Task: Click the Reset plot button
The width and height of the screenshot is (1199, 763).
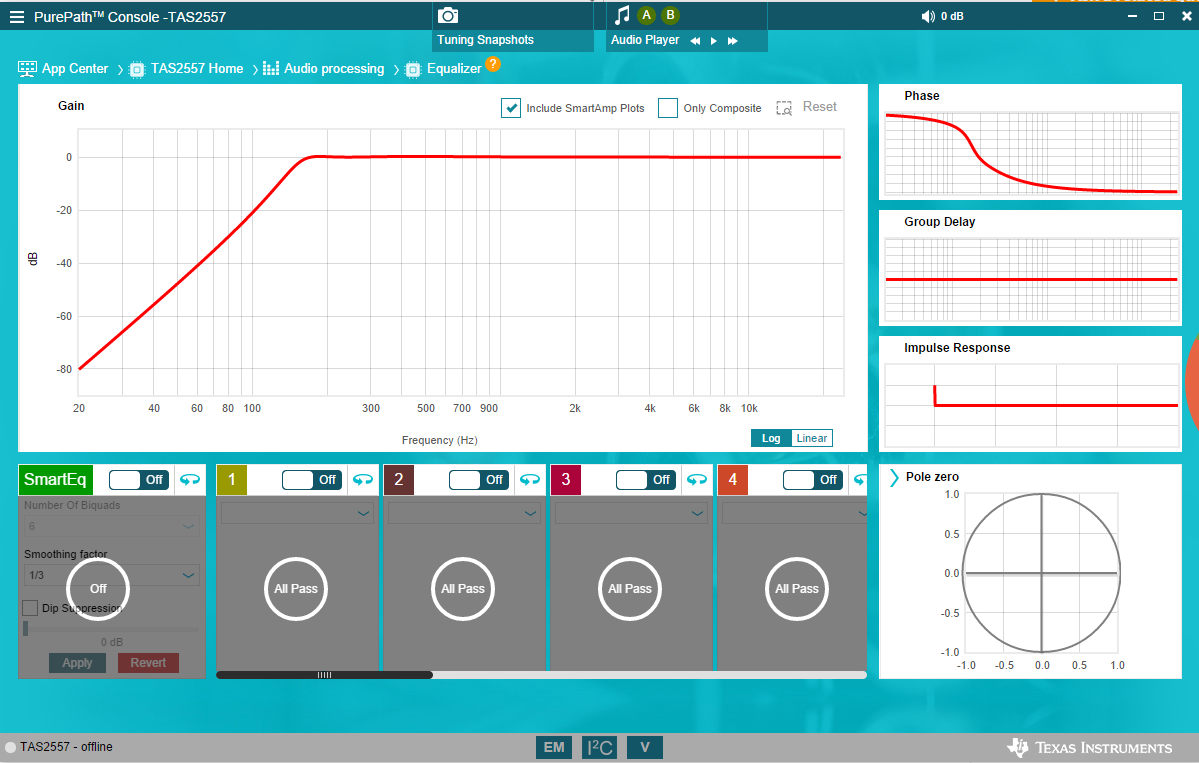Action: coord(820,107)
